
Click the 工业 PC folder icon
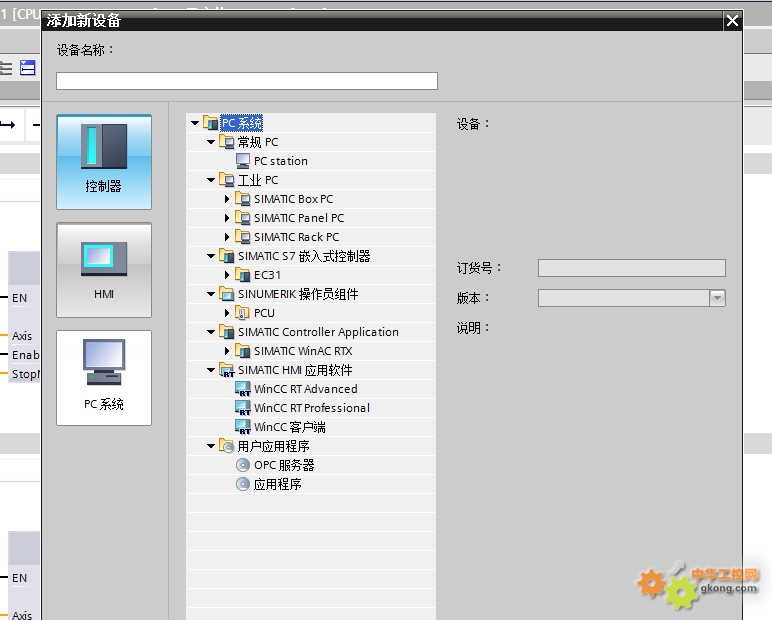pyautogui.click(x=226, y=180)
